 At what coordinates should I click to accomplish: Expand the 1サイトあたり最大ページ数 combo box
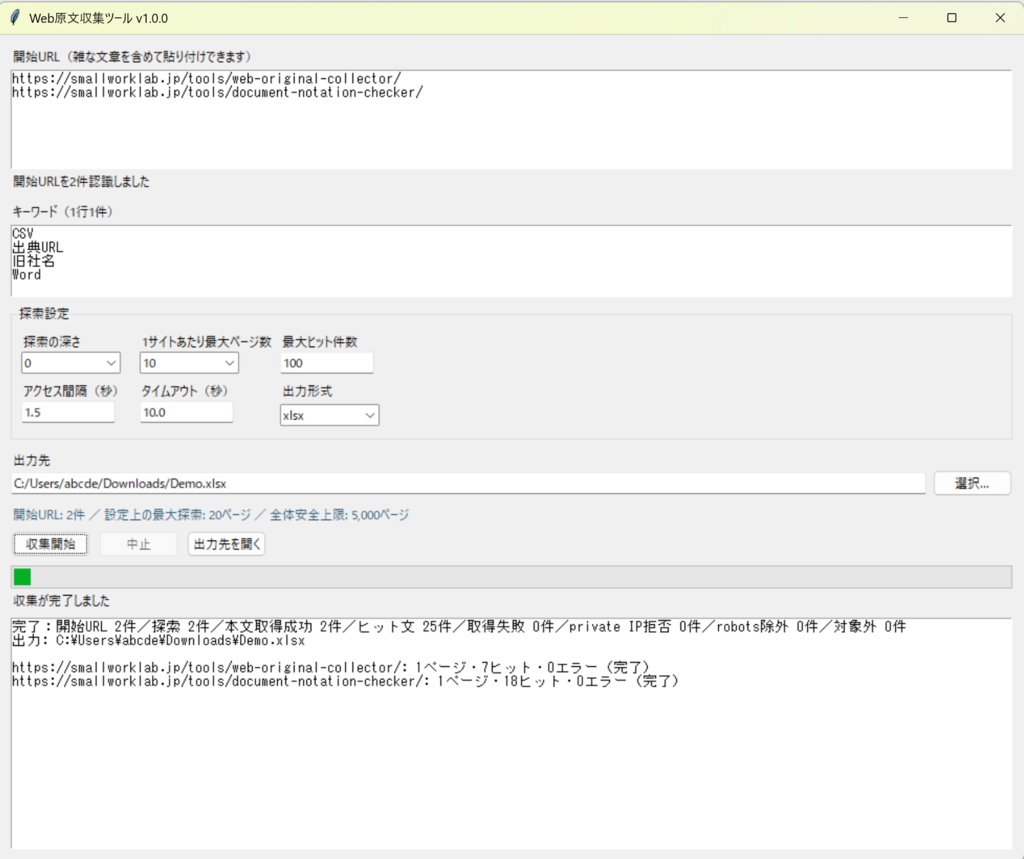[x=189, y=363]
